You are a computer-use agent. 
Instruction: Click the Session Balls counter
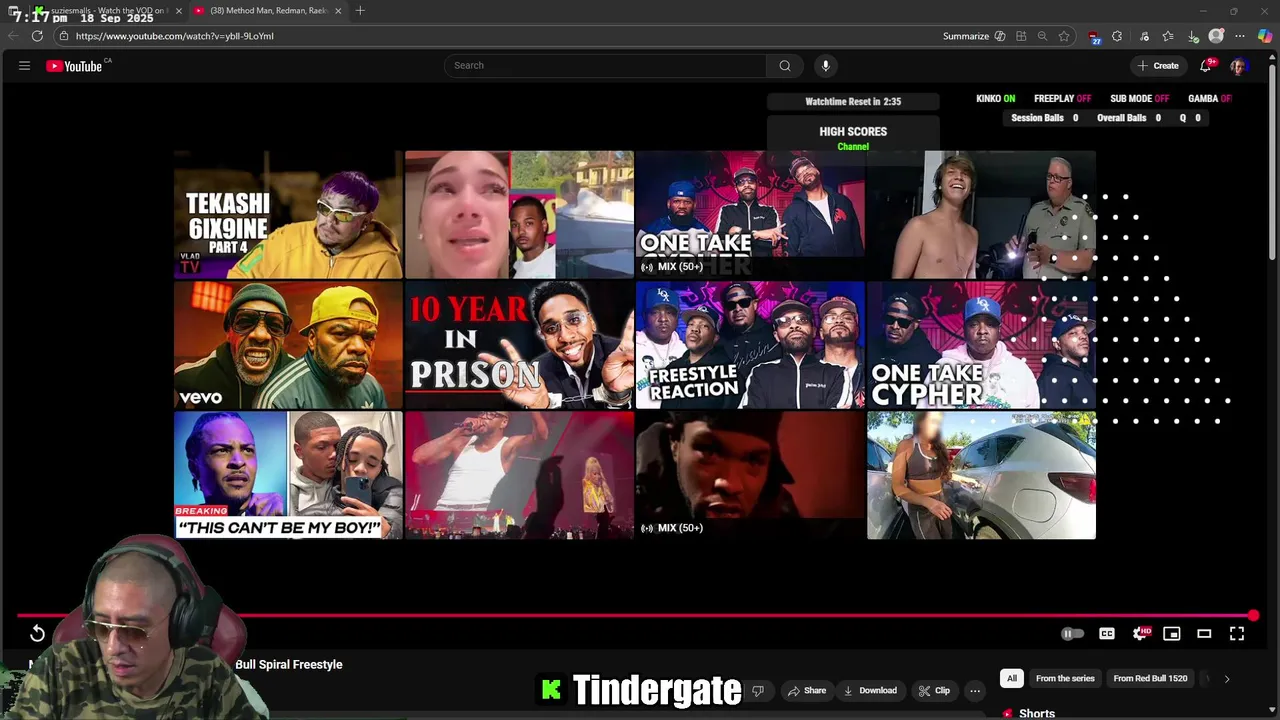pos(1044,118)
